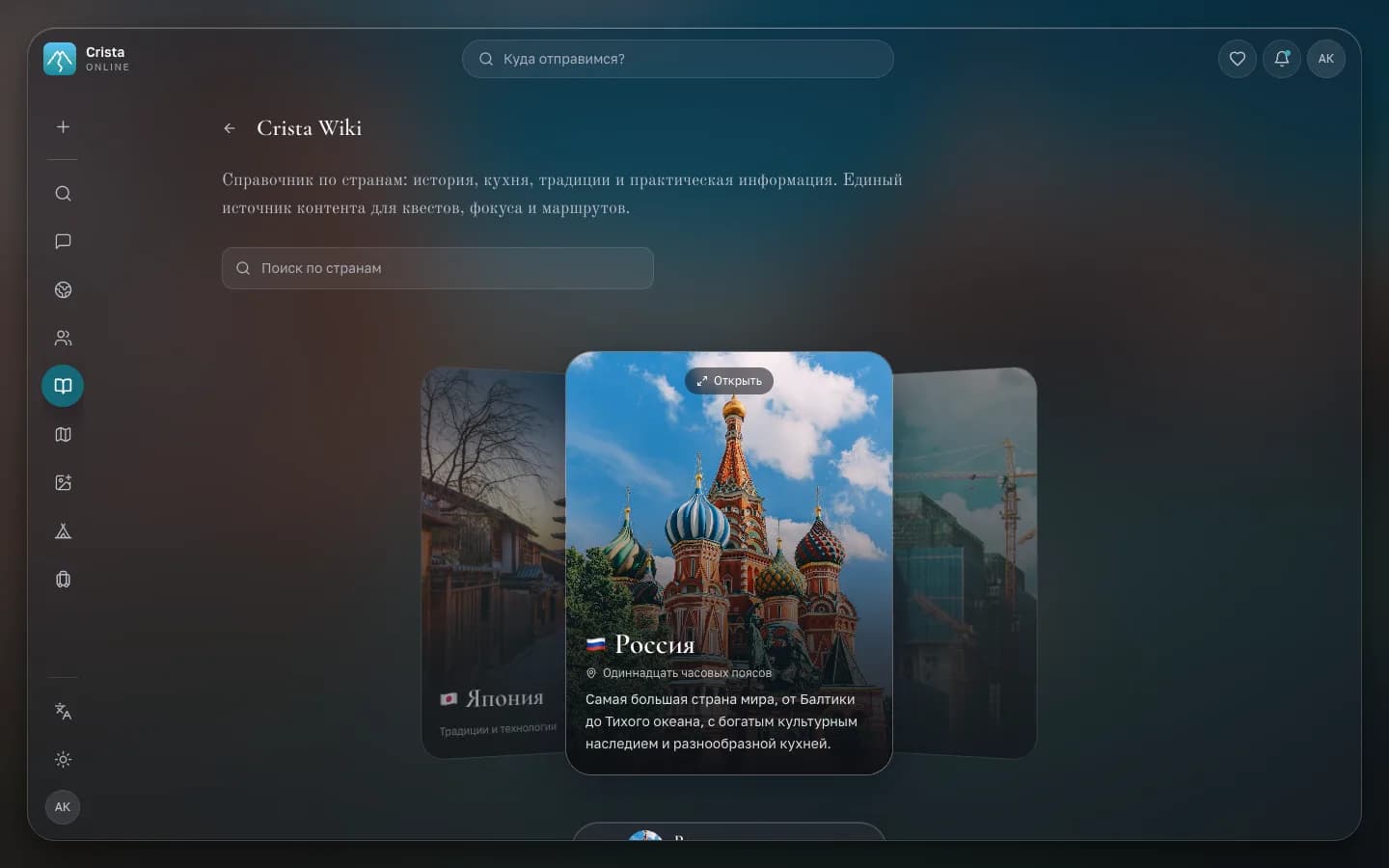Viewport: 1389px width, 868px height.
Task: Open the image gallery sidebar icon
Action: (63, 483)
